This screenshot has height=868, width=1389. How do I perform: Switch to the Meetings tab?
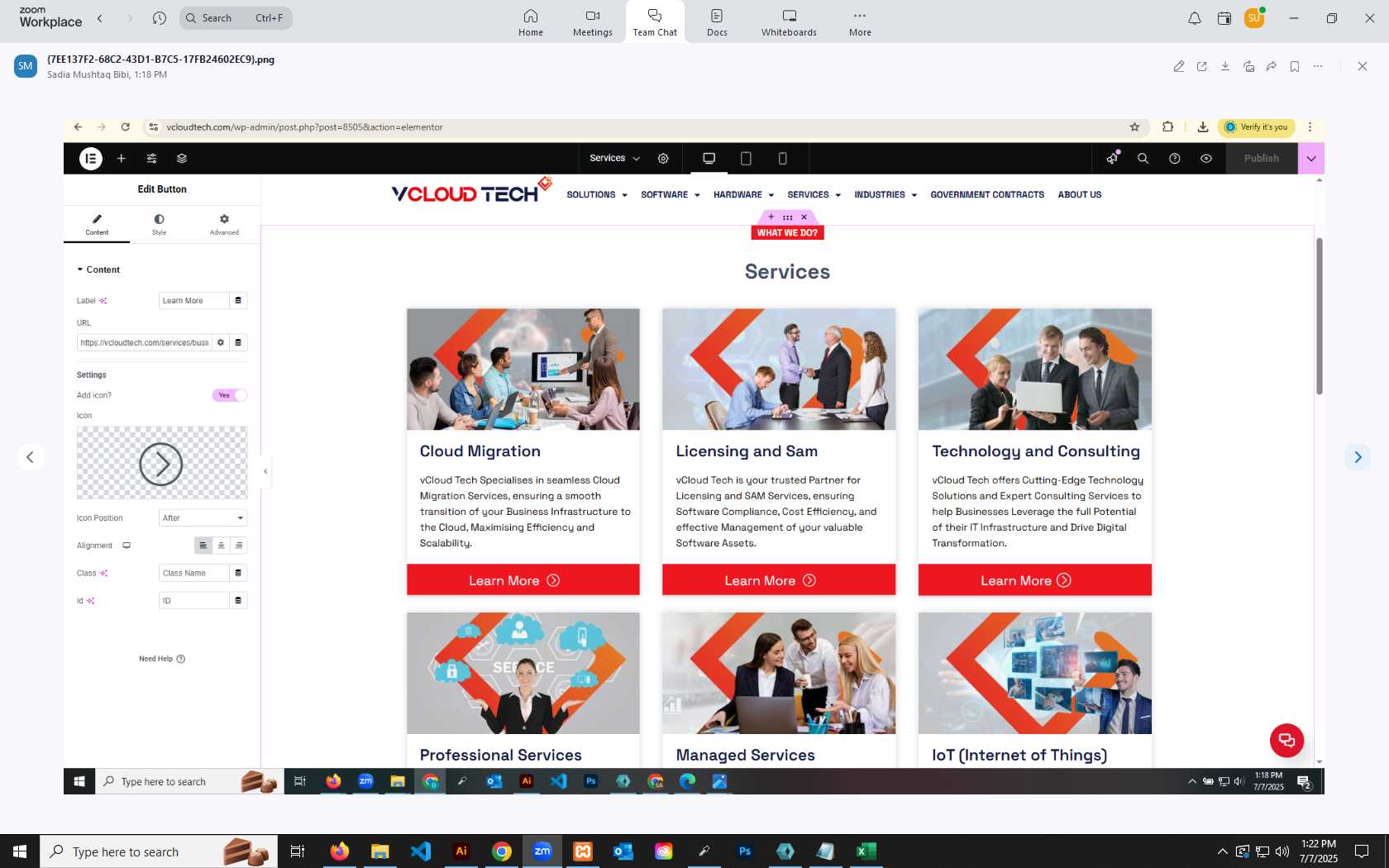tap(593, 22)
